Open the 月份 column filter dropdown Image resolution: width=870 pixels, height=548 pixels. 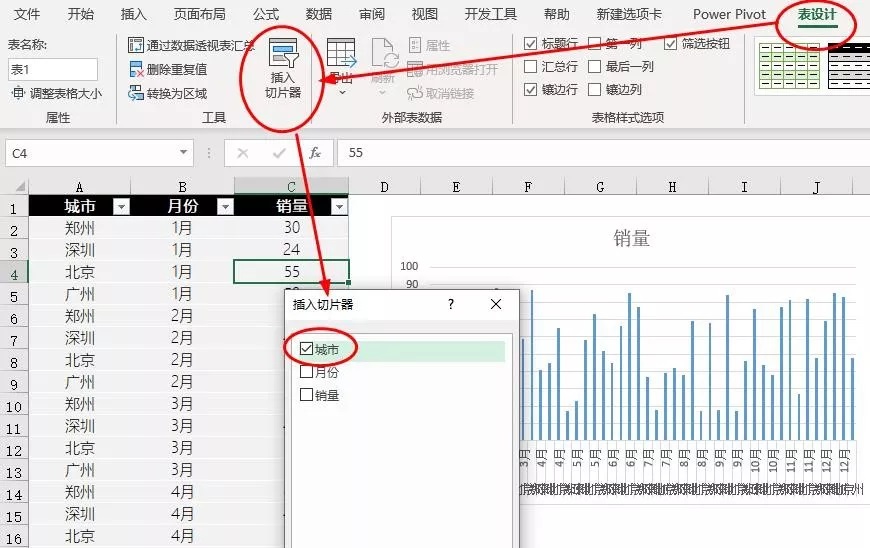coord(225,207)
